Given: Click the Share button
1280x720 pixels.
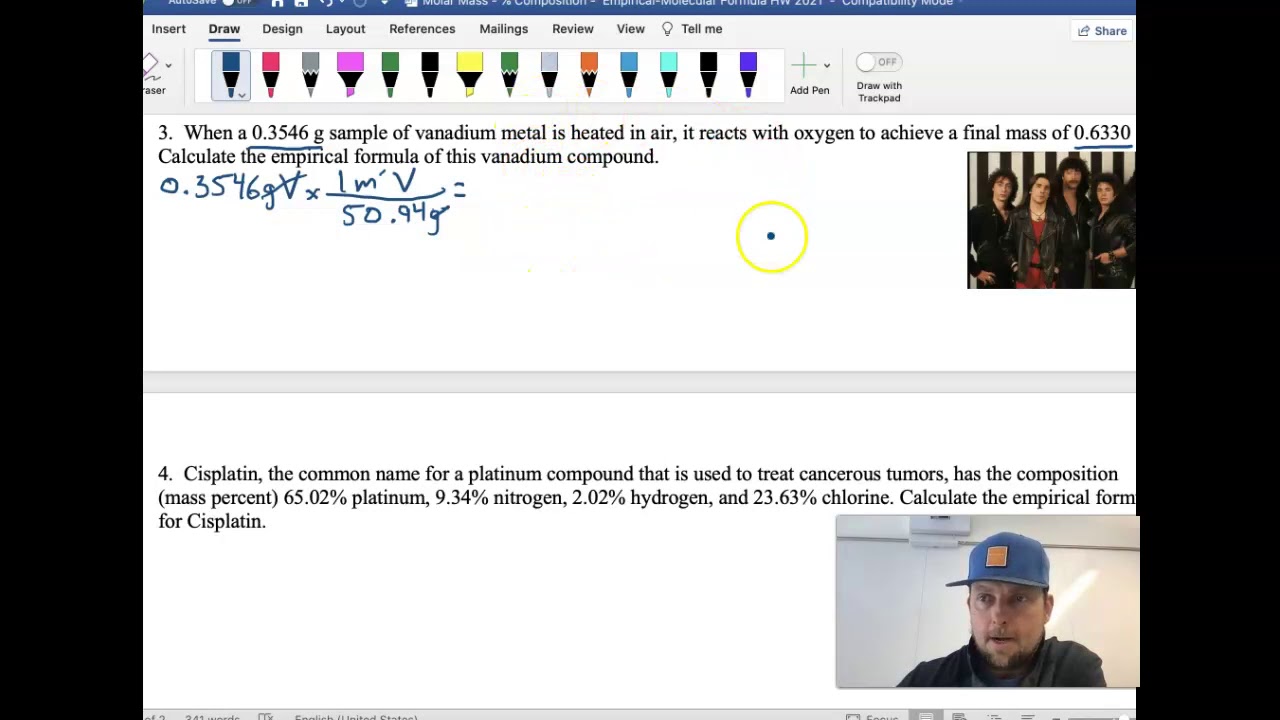Looking at the screenshot, I should coord(1102,31).
